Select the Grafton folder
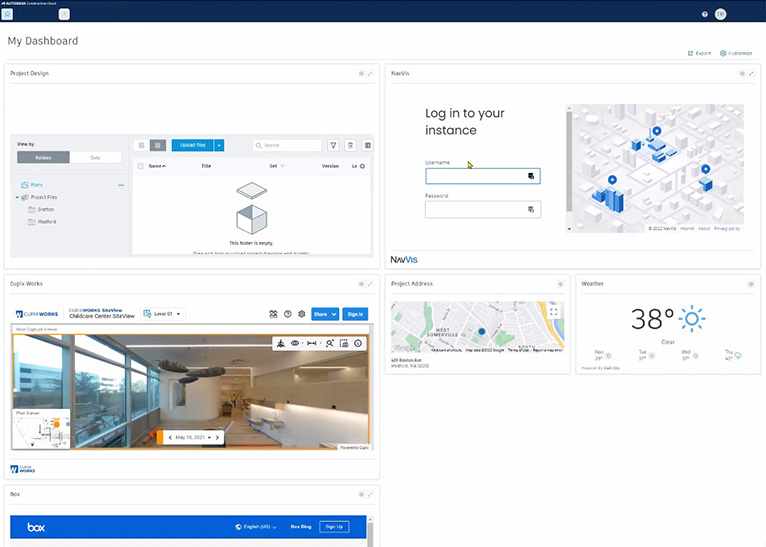766x547 pixels. [x=46, y=209]
